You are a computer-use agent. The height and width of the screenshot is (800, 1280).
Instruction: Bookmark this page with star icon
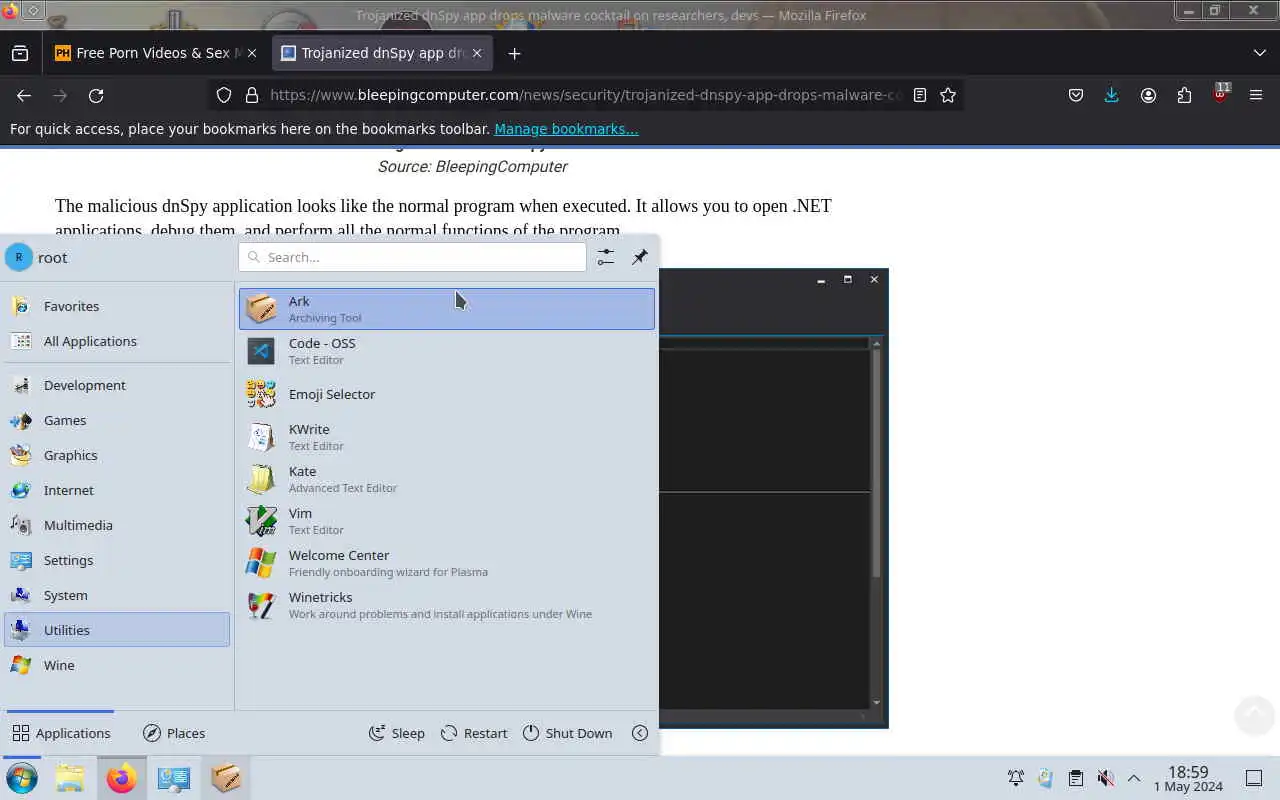coord(948,95)
